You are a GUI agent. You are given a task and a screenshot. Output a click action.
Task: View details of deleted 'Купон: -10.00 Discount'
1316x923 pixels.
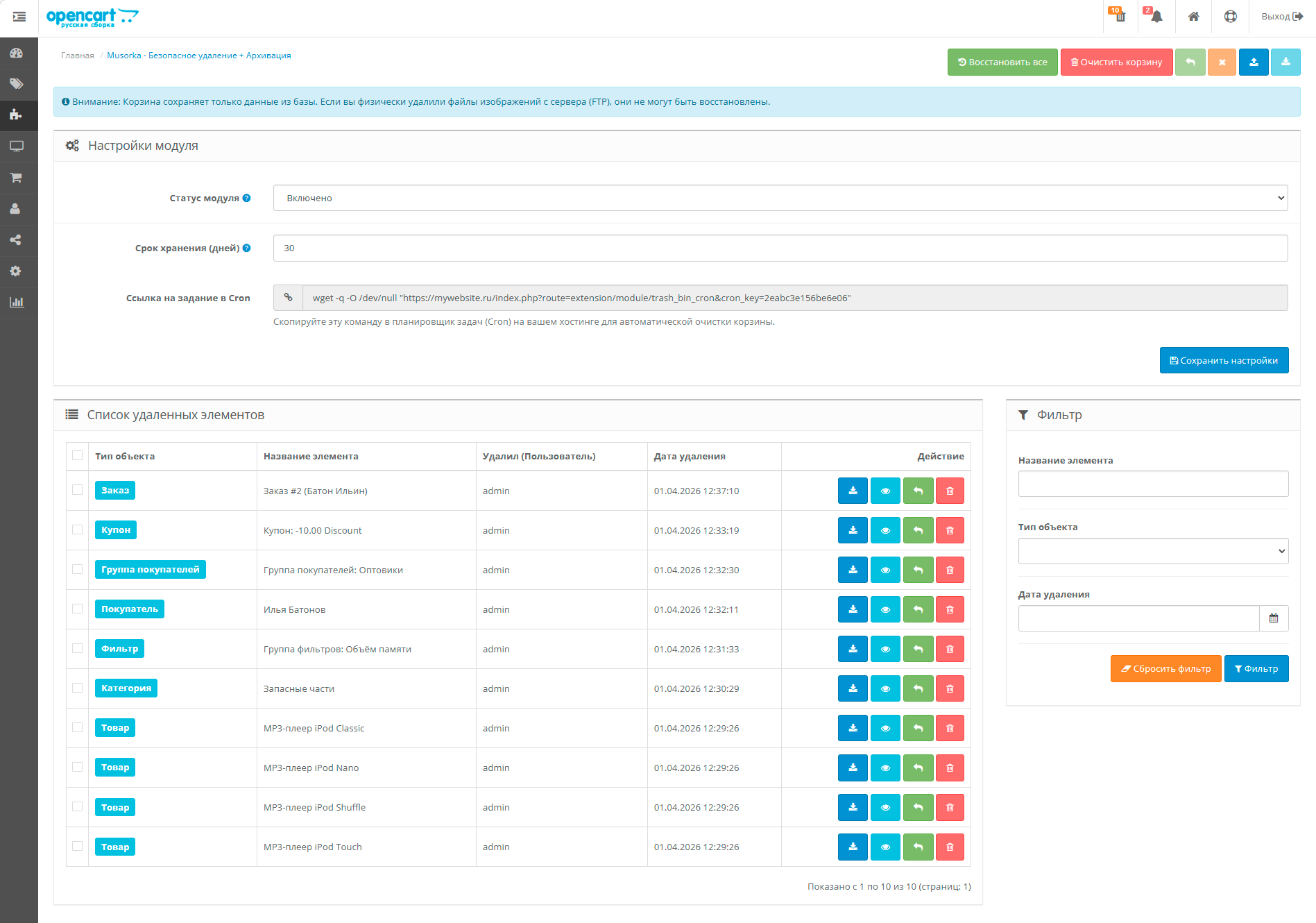tap(885, 530)
